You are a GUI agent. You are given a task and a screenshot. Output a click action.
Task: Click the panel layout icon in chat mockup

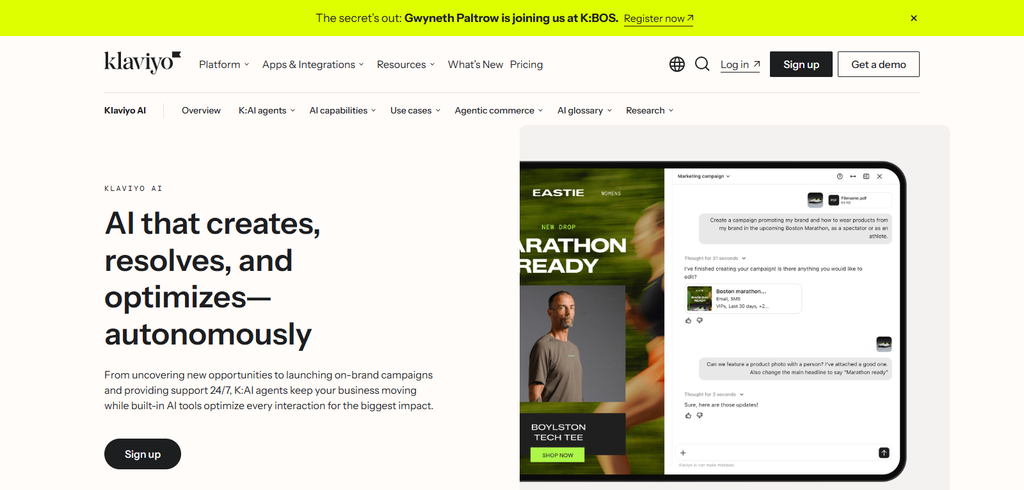(x=866, y=176)
